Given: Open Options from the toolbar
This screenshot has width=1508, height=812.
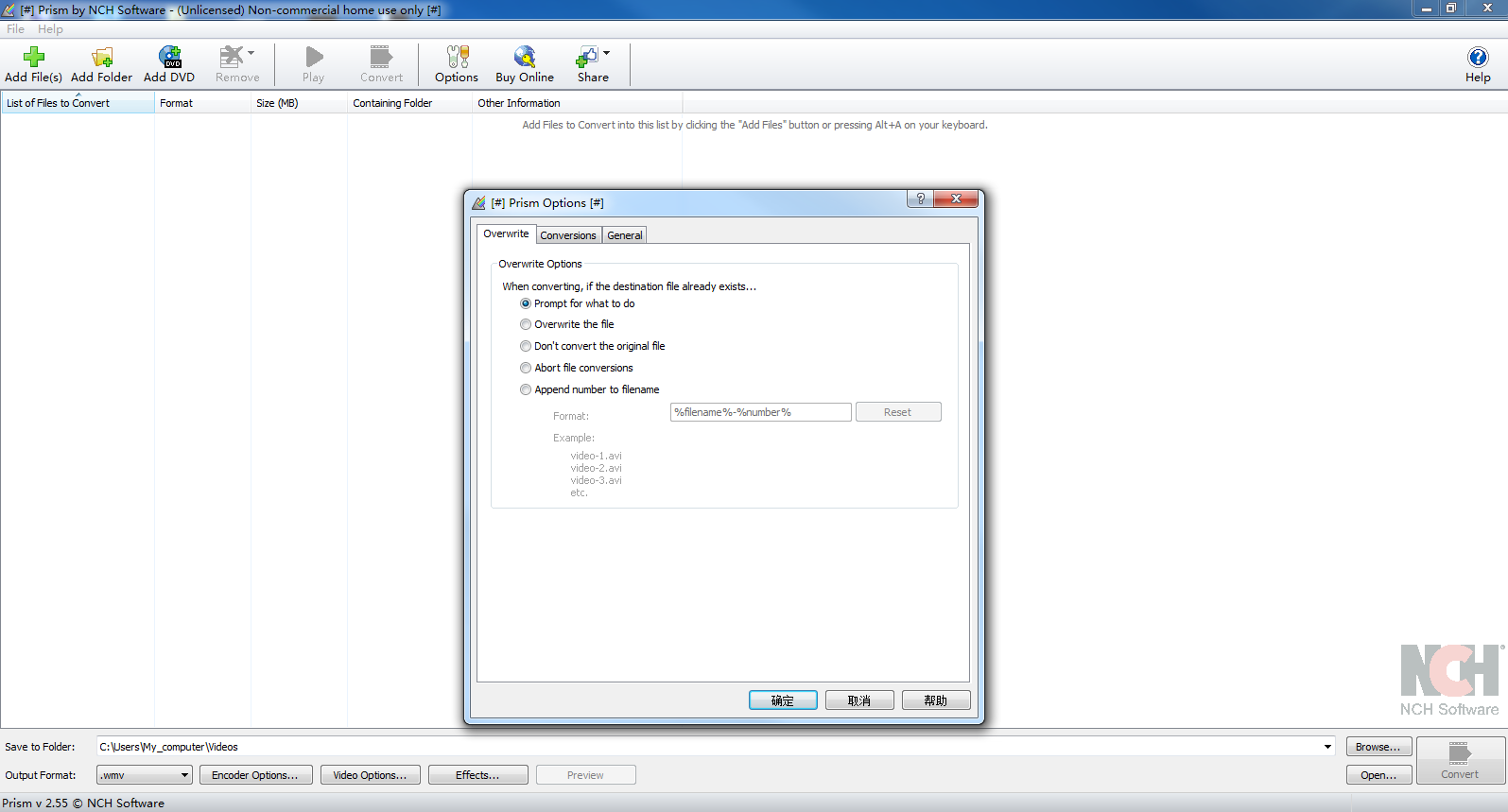Looking at the screenshot, I should point(457,58).
